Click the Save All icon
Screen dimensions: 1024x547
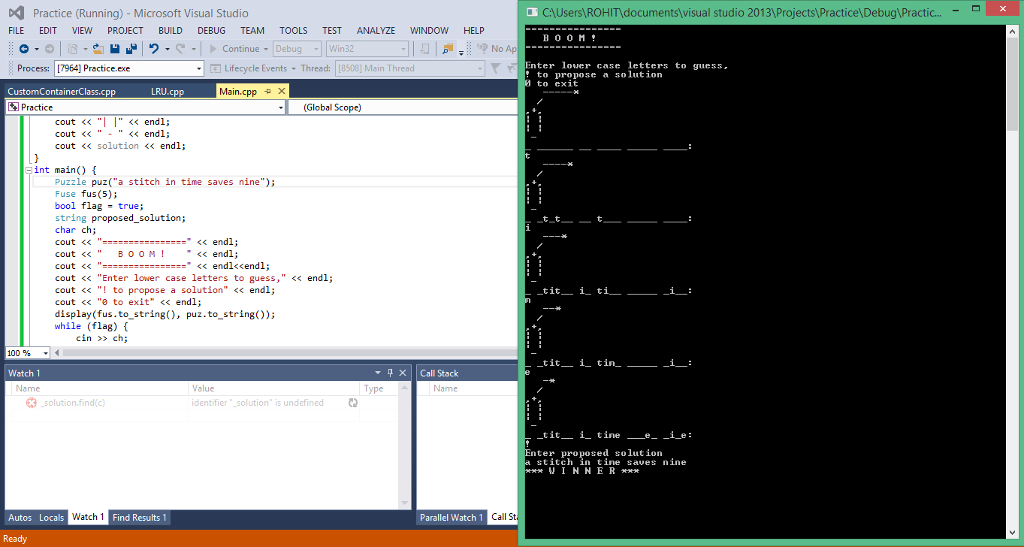pyautogui.click(x=131, y=49)
